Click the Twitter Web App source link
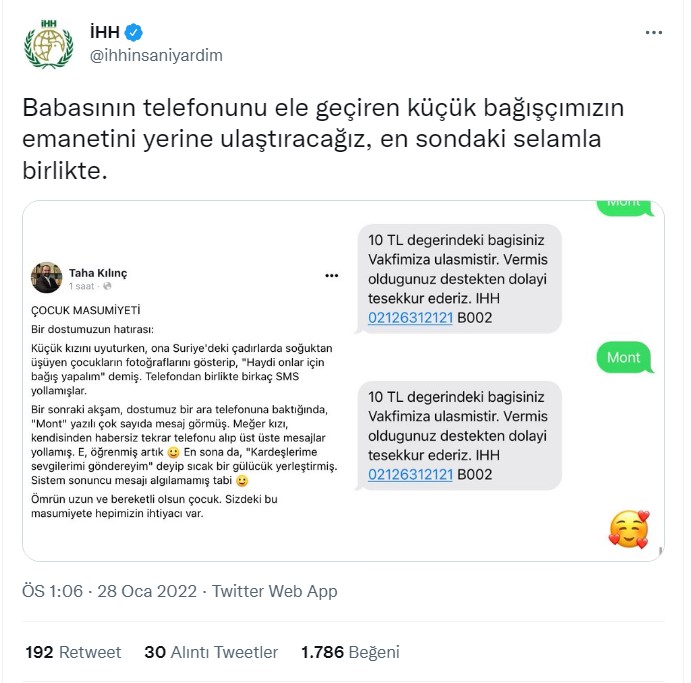691x683 pixels. tap(275, 591)
